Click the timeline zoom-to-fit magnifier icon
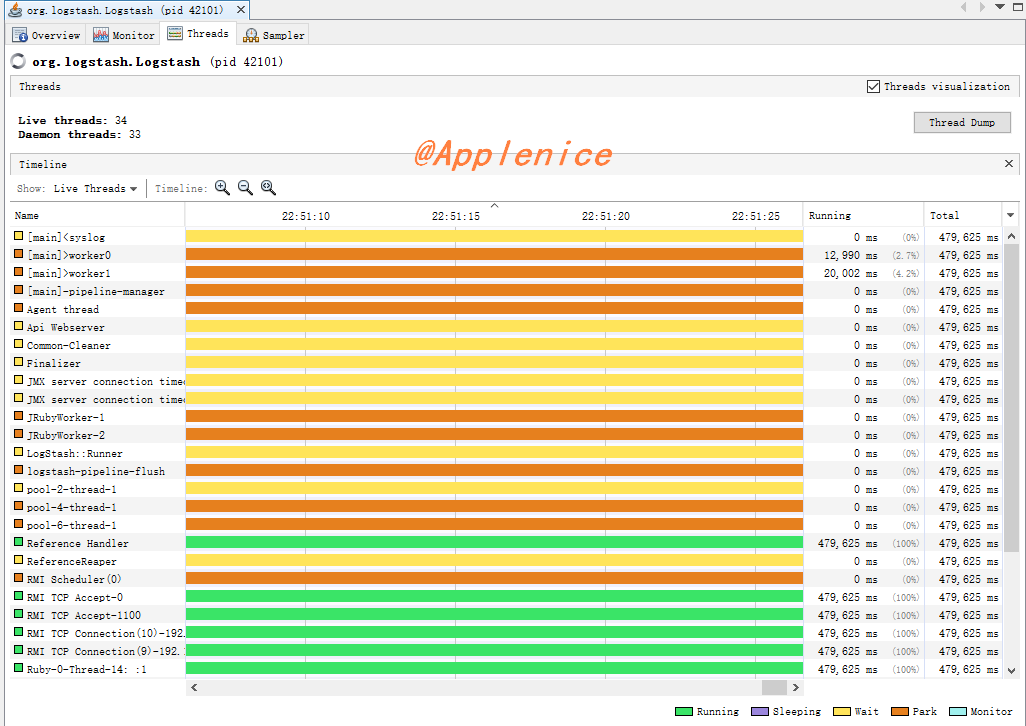1026x726 pixels. 268,188
